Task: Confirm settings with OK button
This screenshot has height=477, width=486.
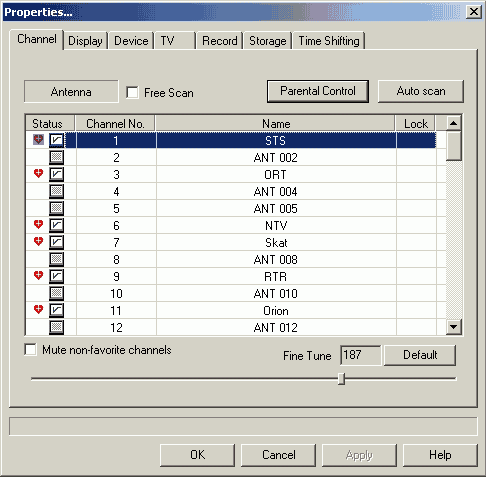Action: coord(197,455)
